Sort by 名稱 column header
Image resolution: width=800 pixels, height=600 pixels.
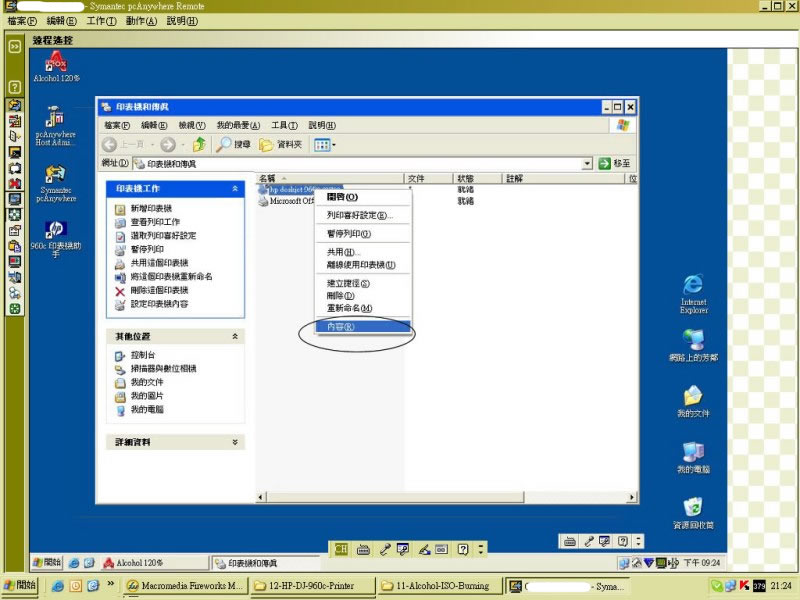[330, 179]
